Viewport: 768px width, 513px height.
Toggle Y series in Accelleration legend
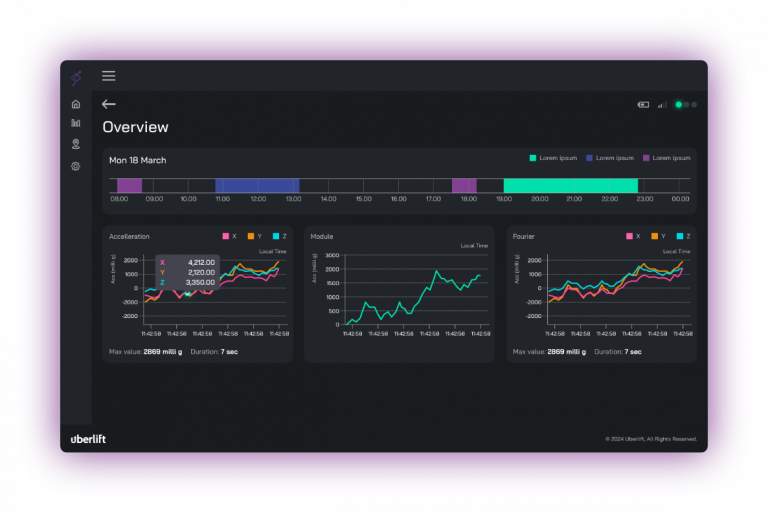[x=255, y=236]
